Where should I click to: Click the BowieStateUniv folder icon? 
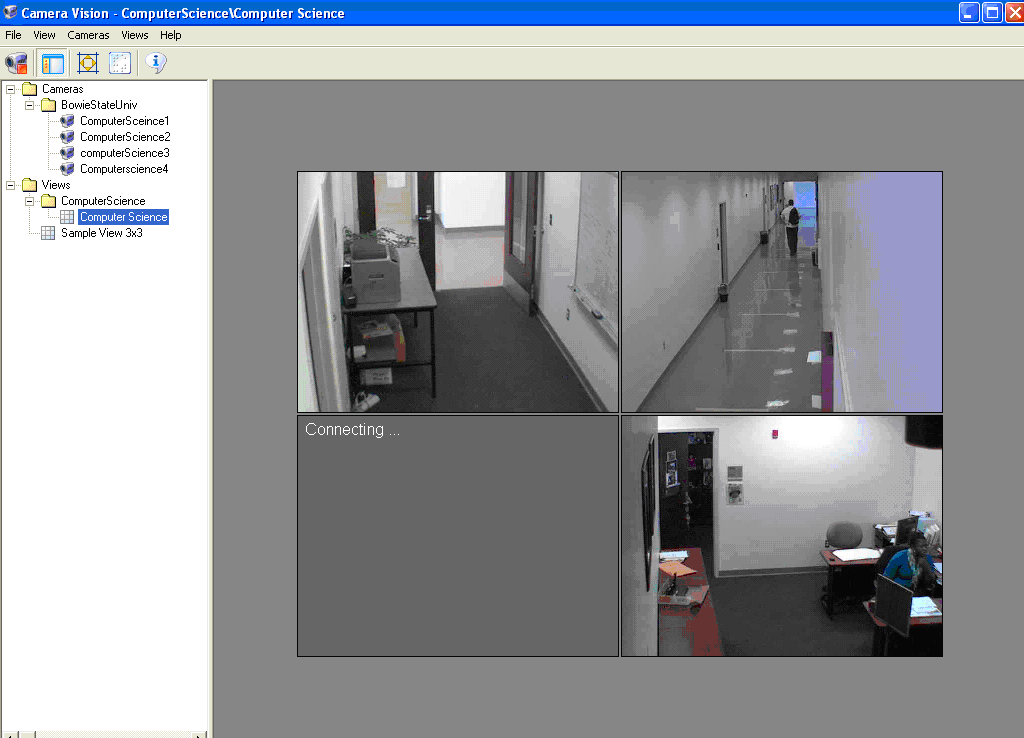click(48, 105)
